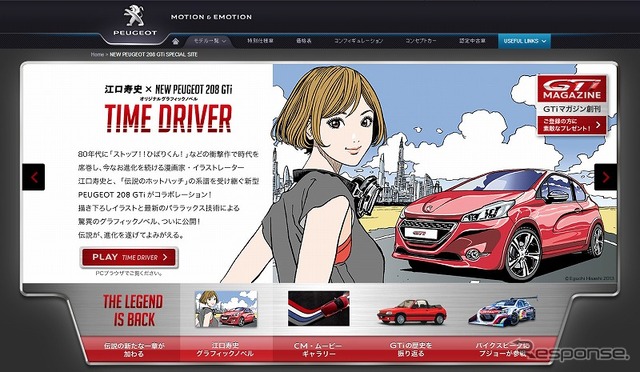
Task: Select the Pikes Peak race car thumbnail
Action: pos(503,311)
